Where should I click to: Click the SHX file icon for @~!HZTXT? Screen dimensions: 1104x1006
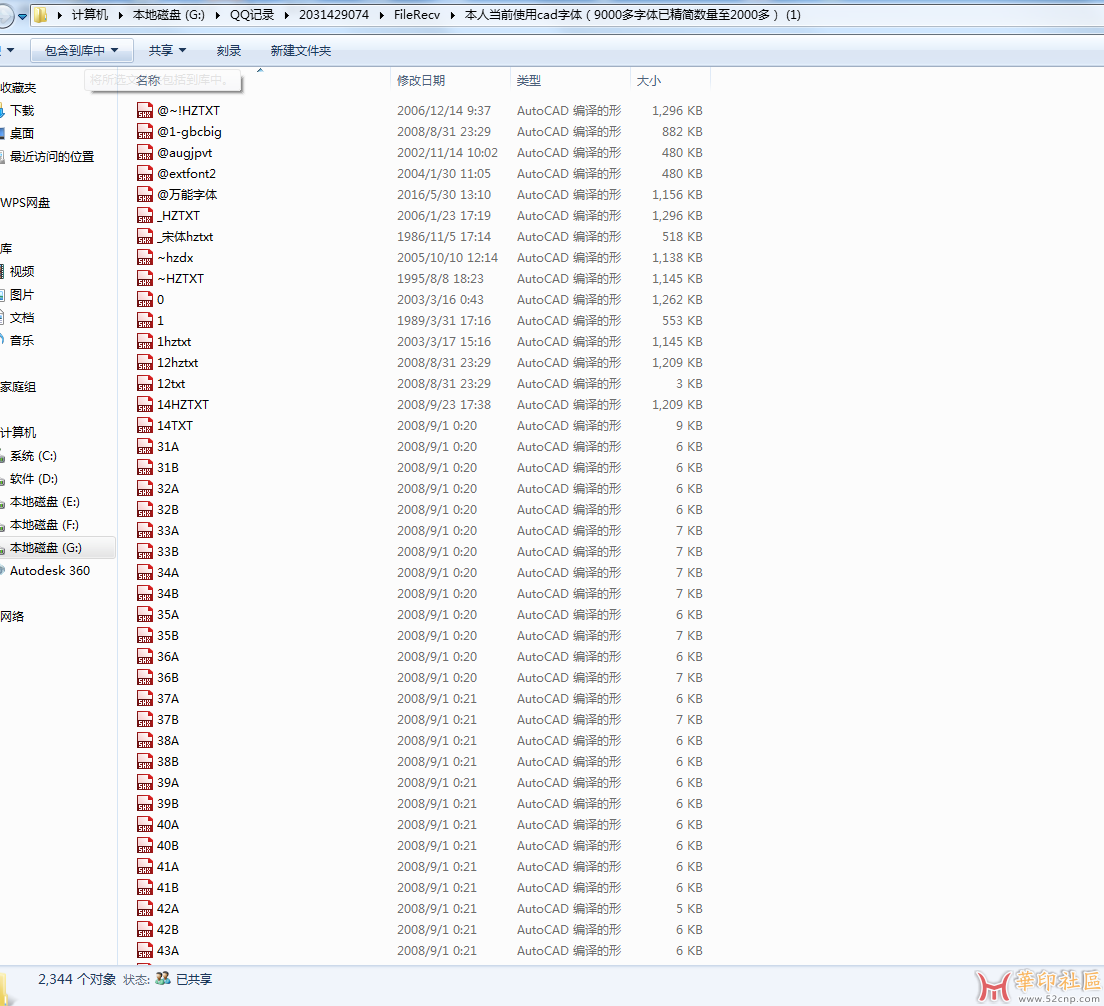pos(145,111)
